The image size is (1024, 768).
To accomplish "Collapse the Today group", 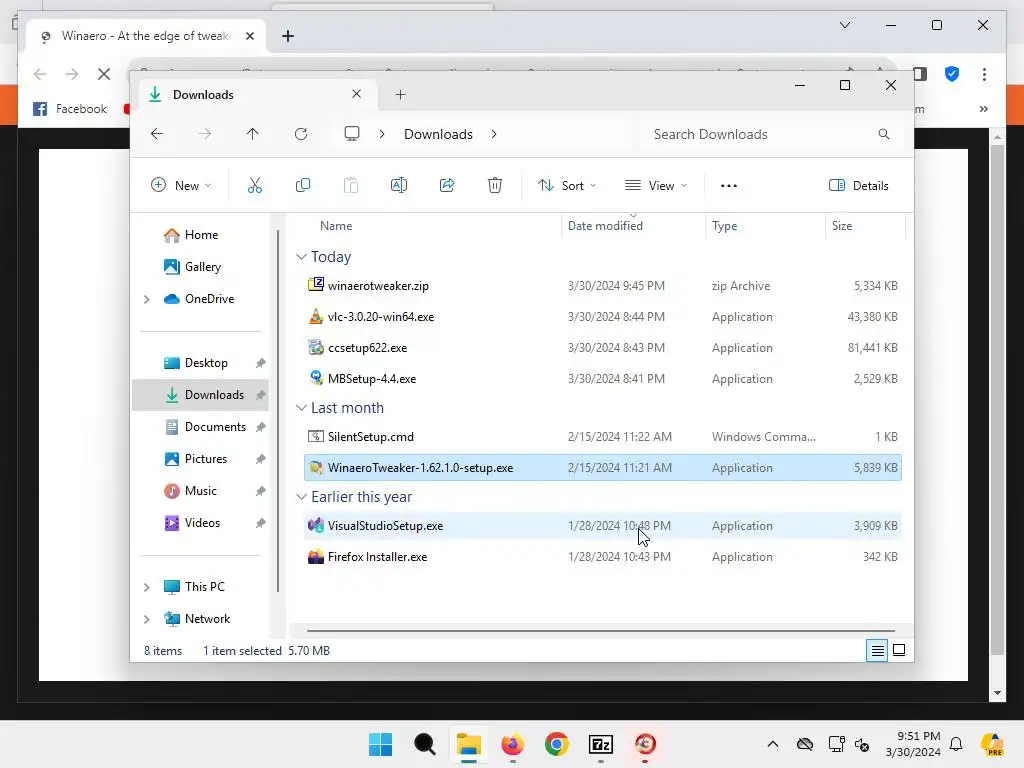I will point(301,257).
